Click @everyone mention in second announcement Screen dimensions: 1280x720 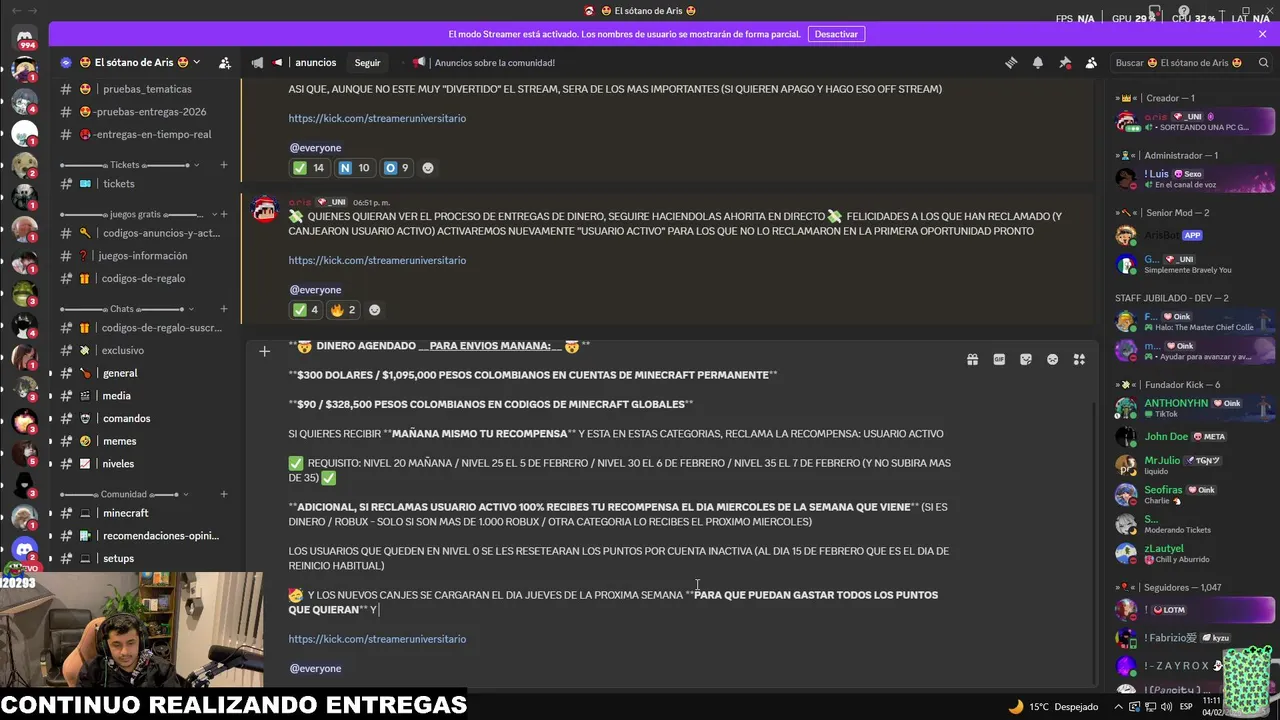315,290
